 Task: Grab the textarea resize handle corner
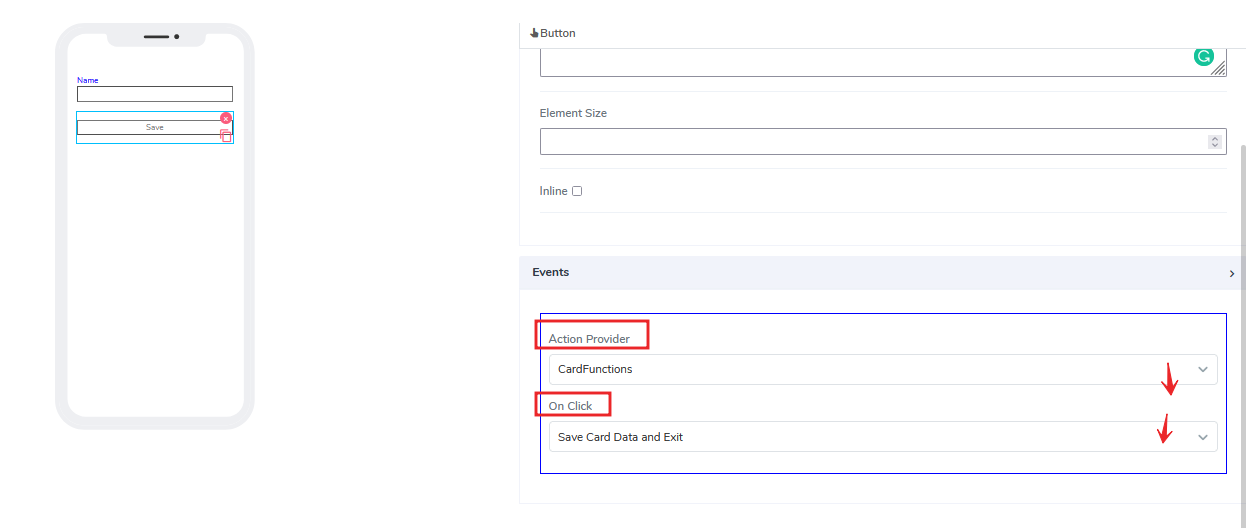click(1218, 69)
